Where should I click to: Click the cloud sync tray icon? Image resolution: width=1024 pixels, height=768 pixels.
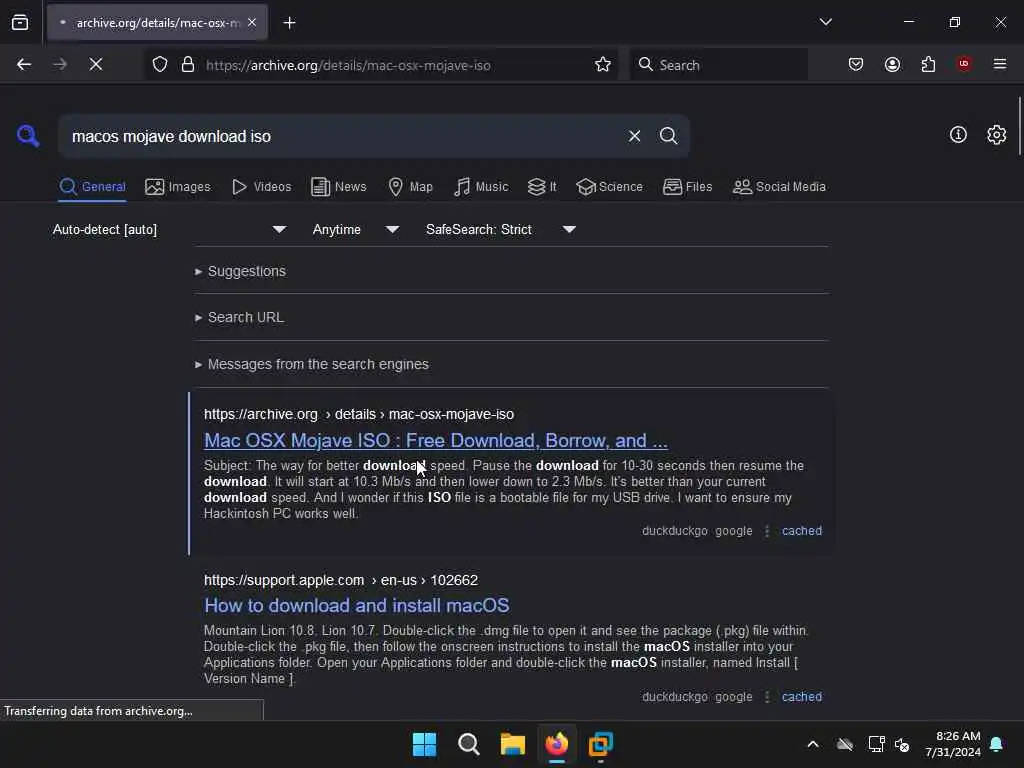844,744
